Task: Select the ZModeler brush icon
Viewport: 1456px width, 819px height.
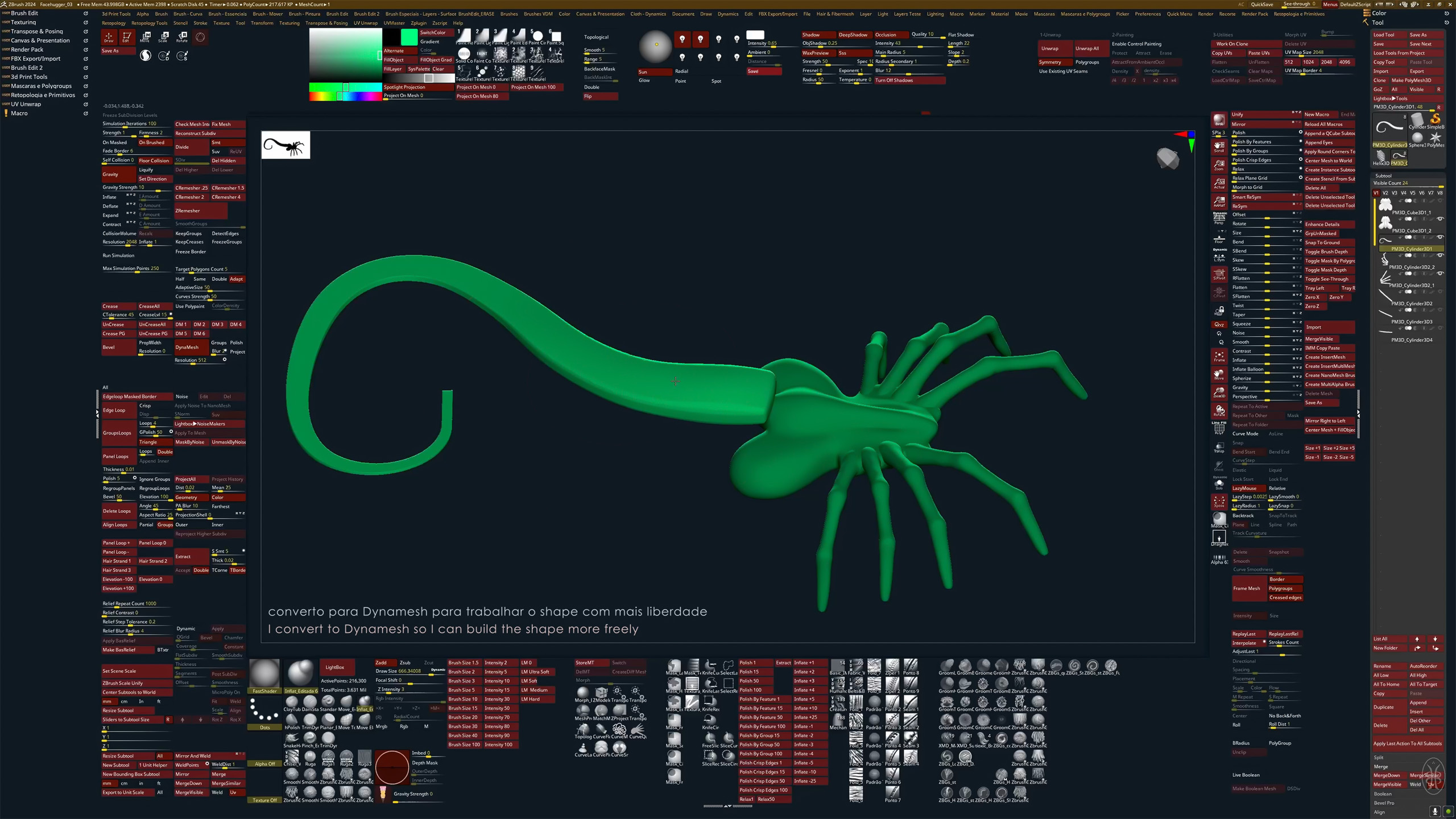Action: click(601, 694)
